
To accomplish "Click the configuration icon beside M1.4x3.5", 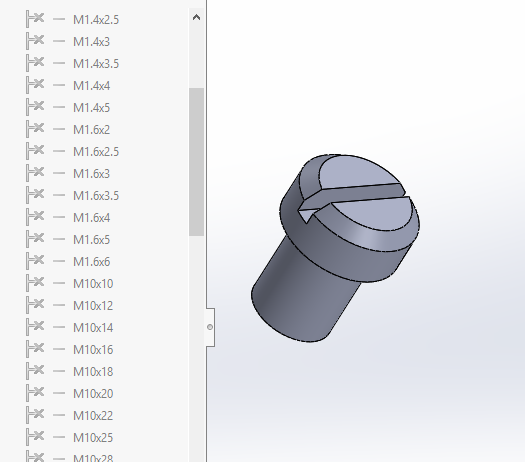I will coord(35,63).
